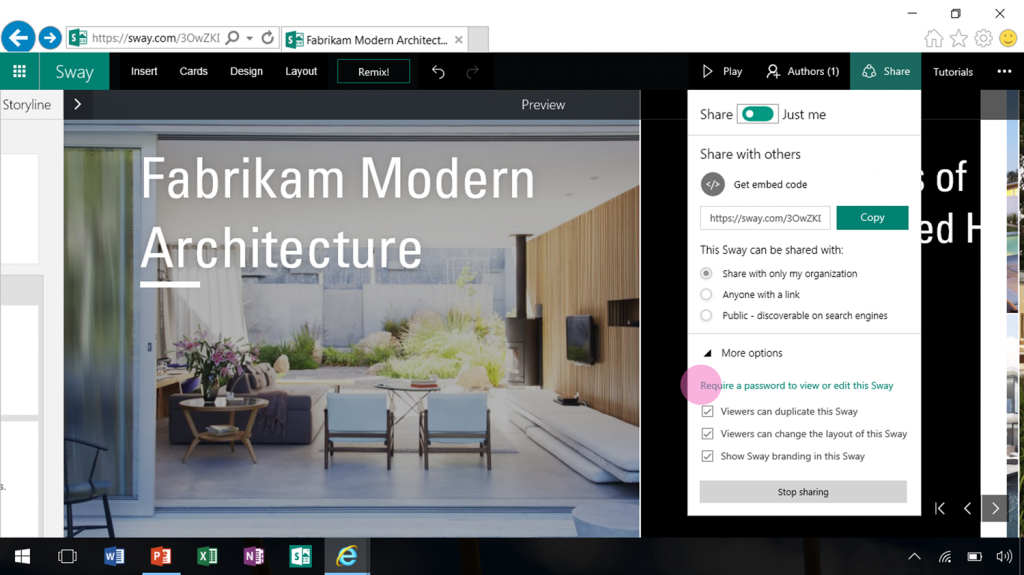
Task: Go to next slide in preview
Action: 995,508
